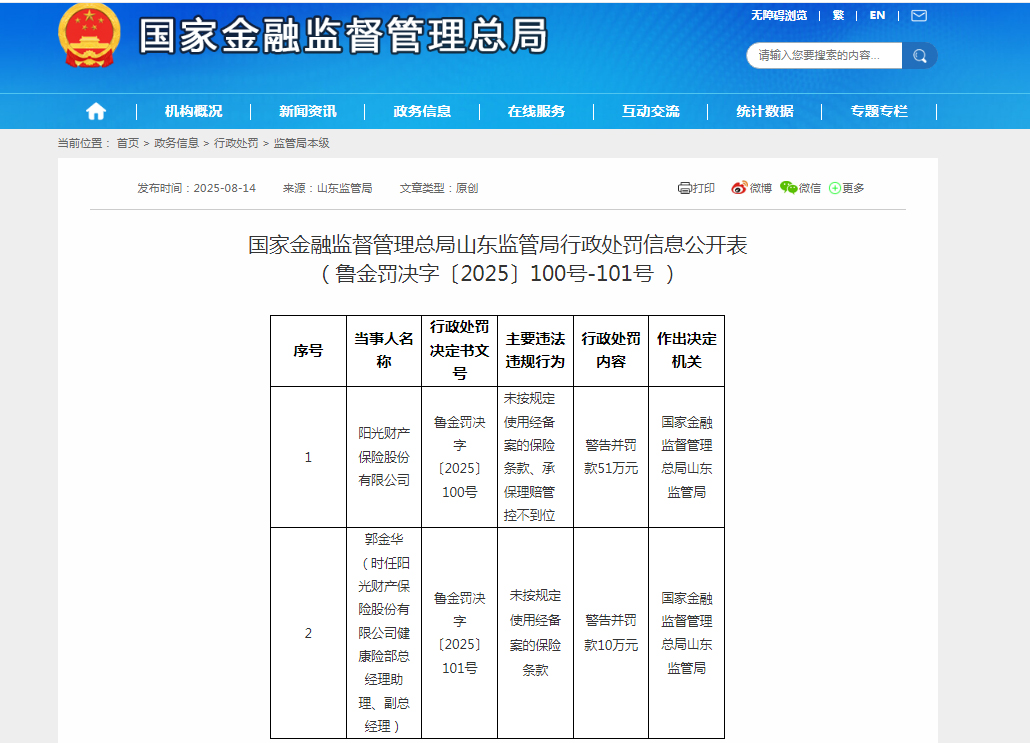Expand the 机构概况 navigation menu
This screenshot has height=743, width=1030.
tap(193, 111)
